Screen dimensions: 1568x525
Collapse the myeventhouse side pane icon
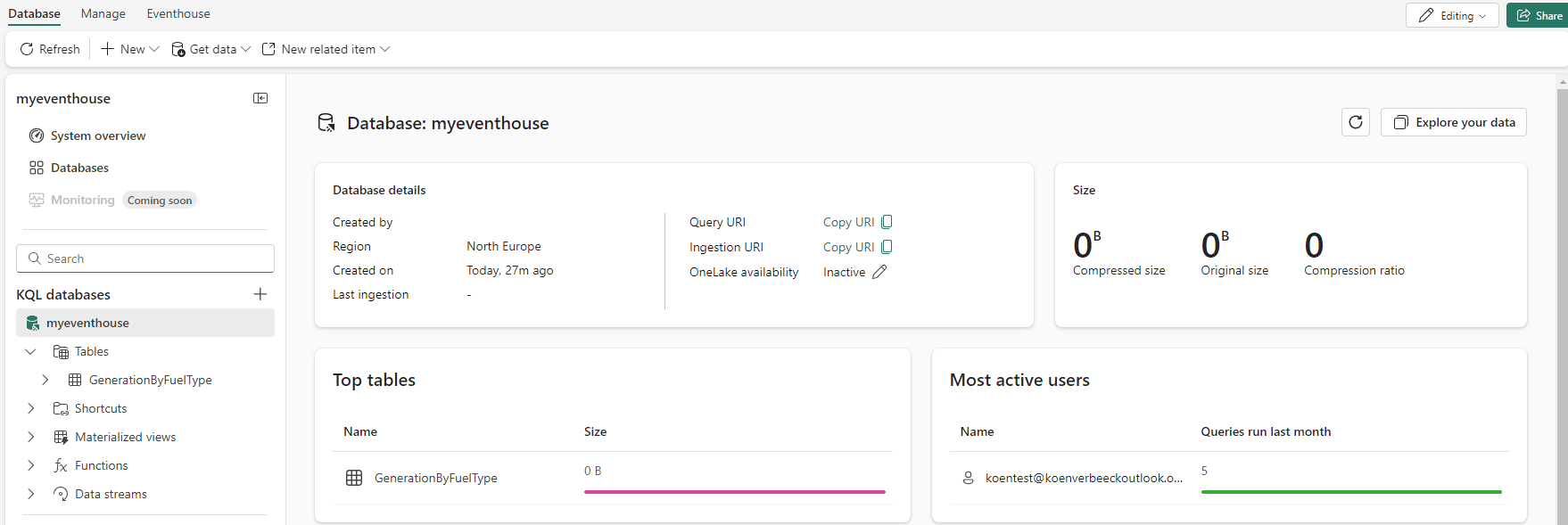click(x=260, y=98)
